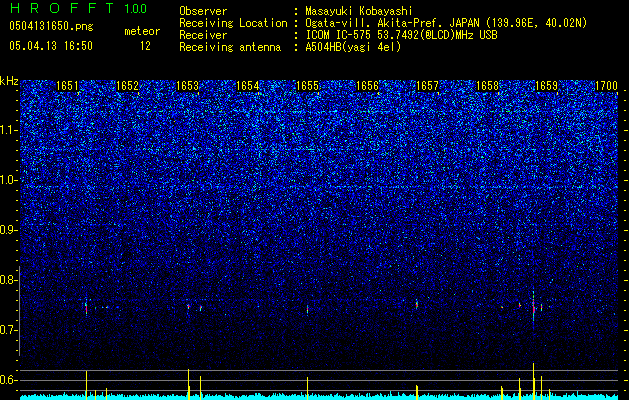Click the kHz axis unit label
The image size is (629, 400).
click(x=9, y=81)
